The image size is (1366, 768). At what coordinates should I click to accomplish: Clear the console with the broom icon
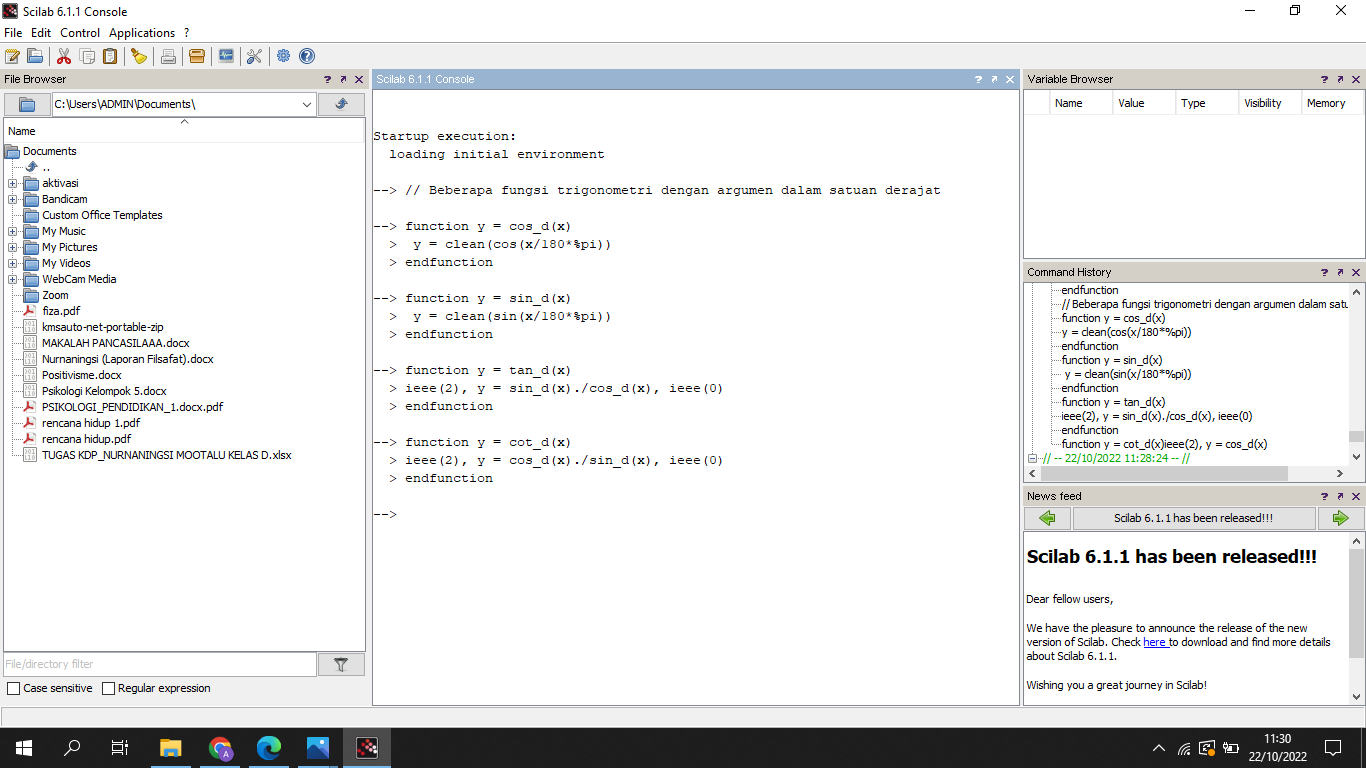tap(139, 56)
